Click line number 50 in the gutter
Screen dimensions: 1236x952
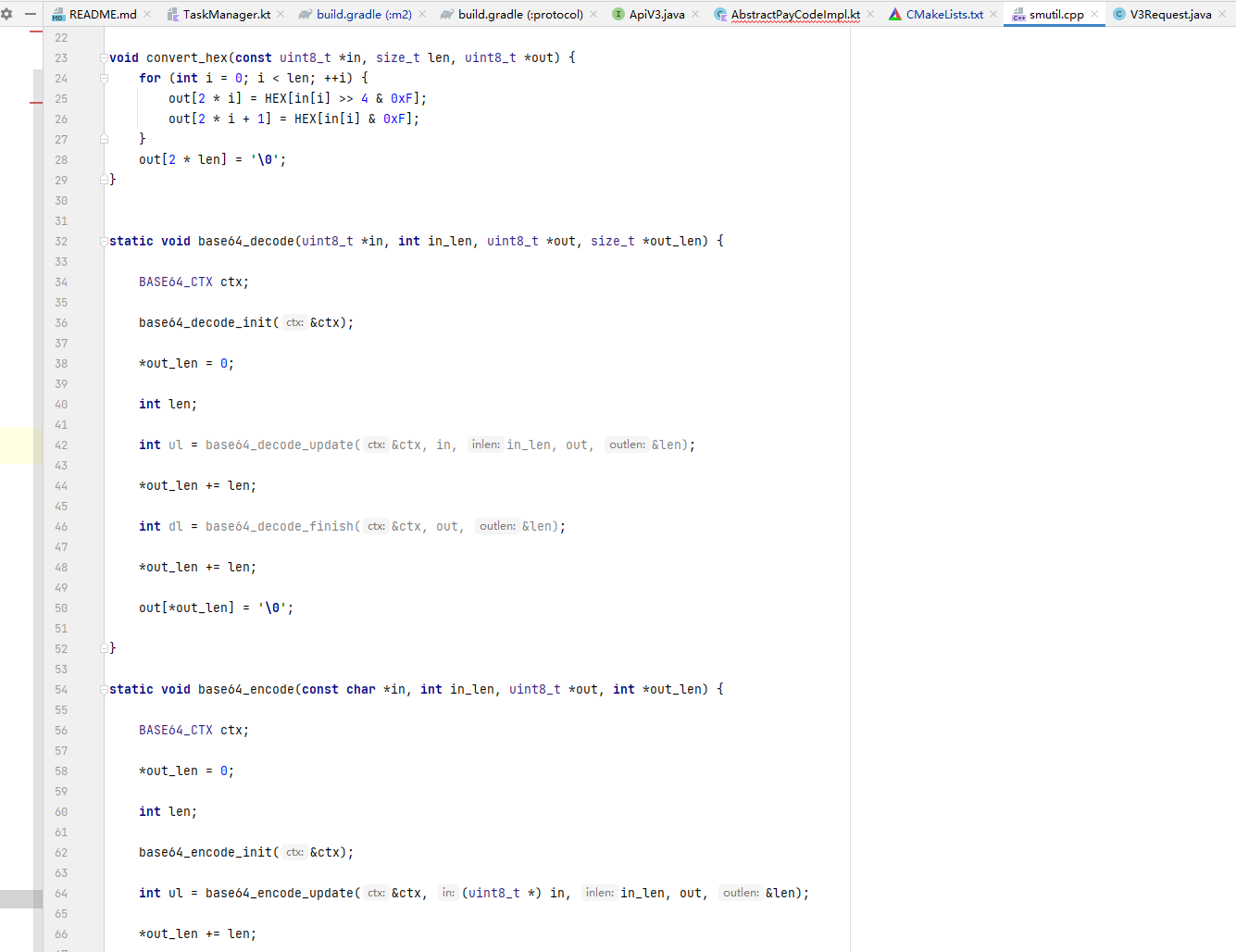(61, 608)
